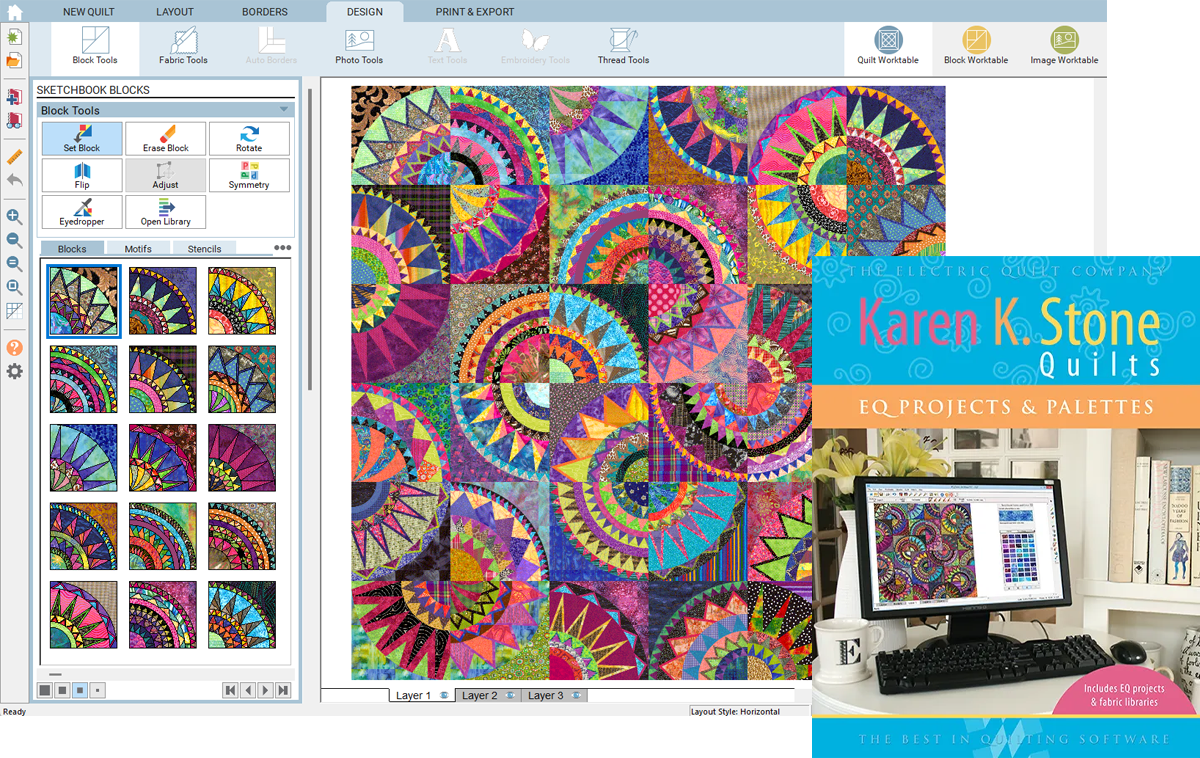The width and height of the screenshot is (1200, 758).
Task: Open the BORDERS tab
Action: pyautogui.click(x=265, y=12)
